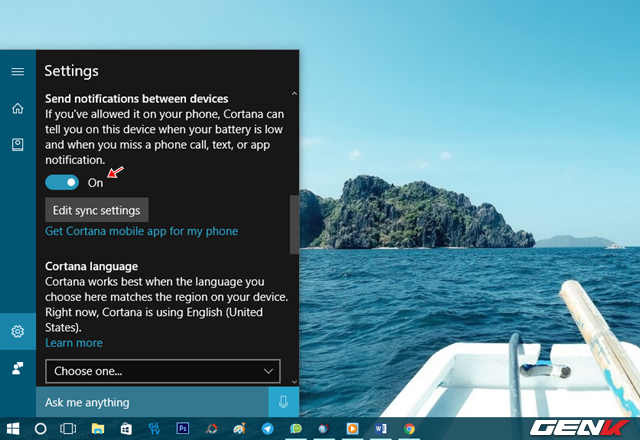Image resolution: width=640 pixels, height=440 pixels.
Task: Open Cortana Notebook
Action: click(x=18, y=144)
